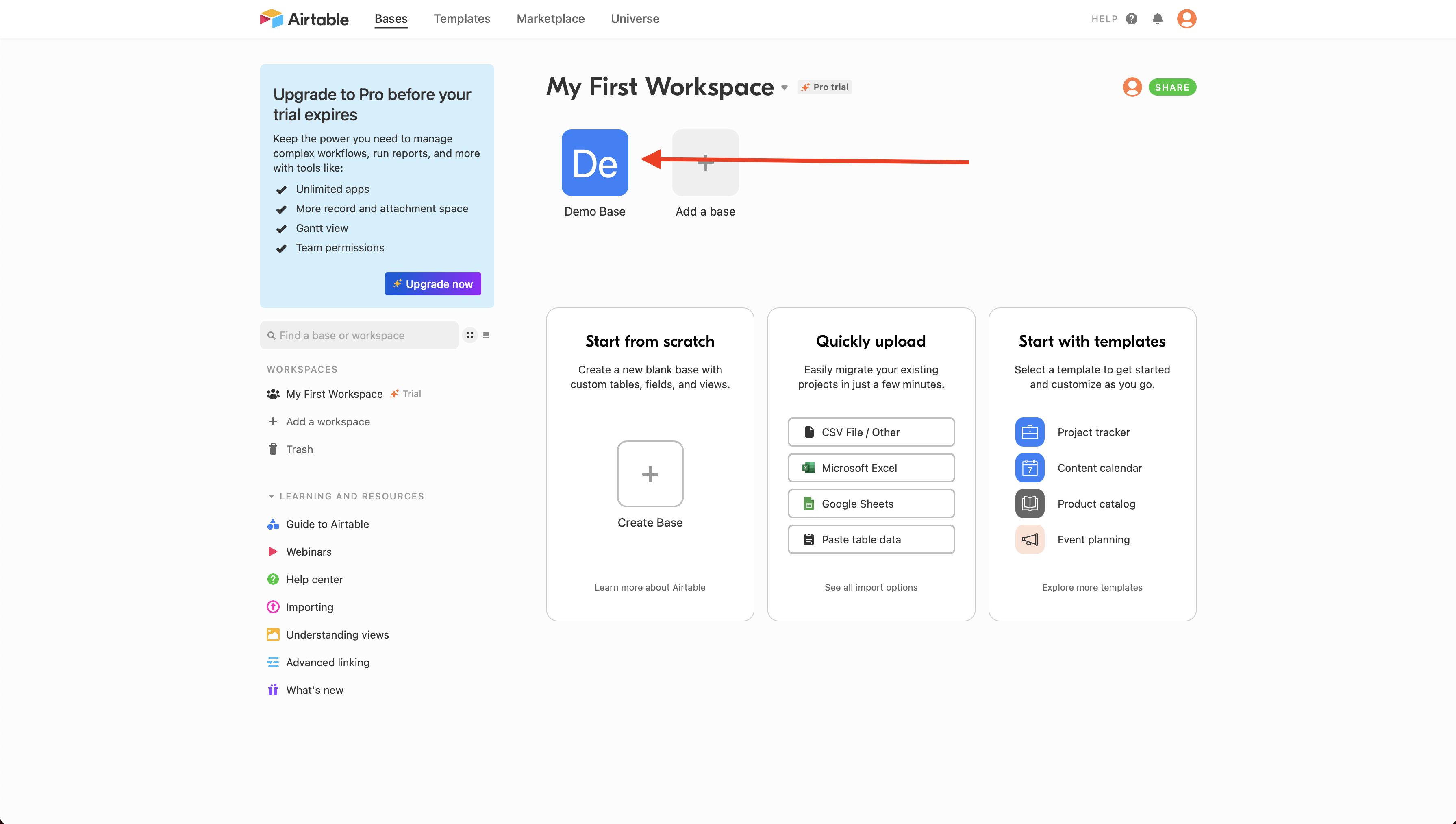
Task: Click the green SHARE button
Action: [1172, 87]
